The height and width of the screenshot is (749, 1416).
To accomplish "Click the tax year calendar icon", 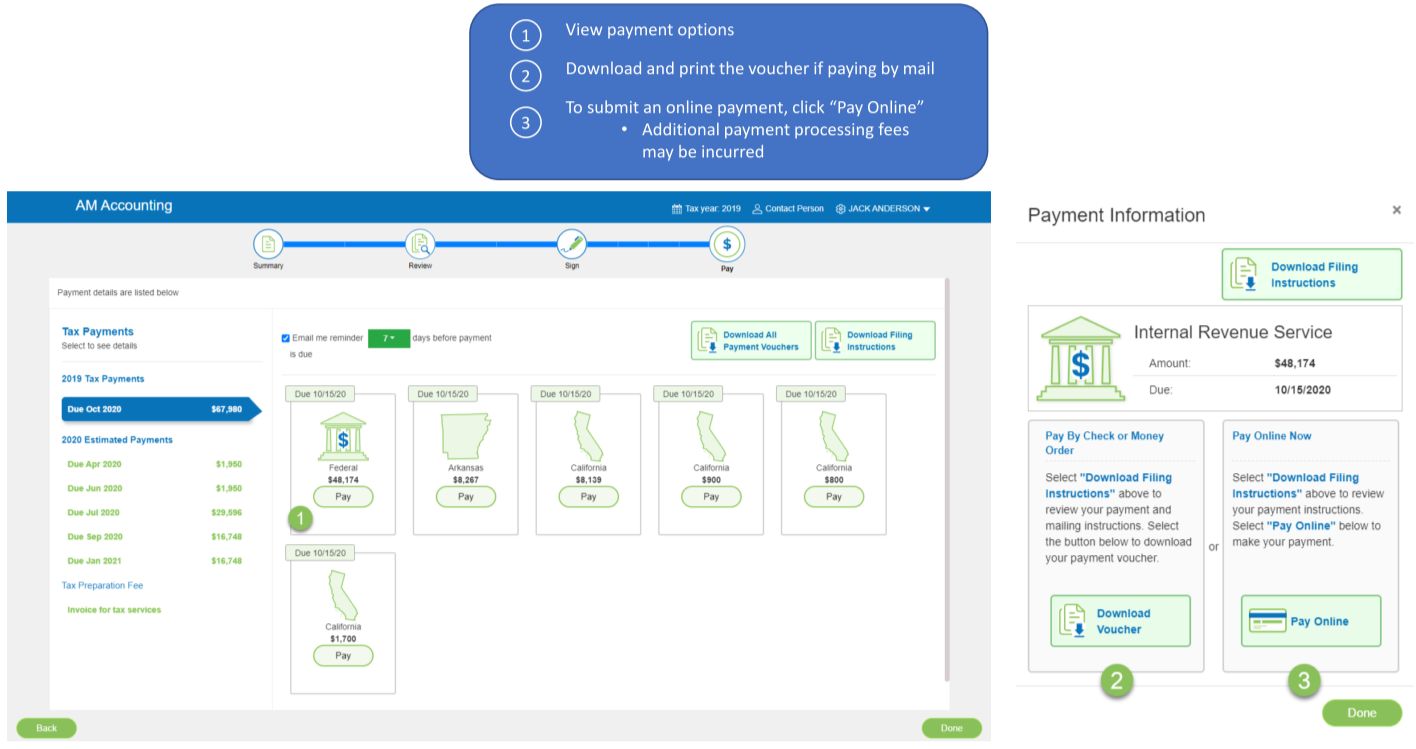I will pyautogui.click(x=677, y=209).
